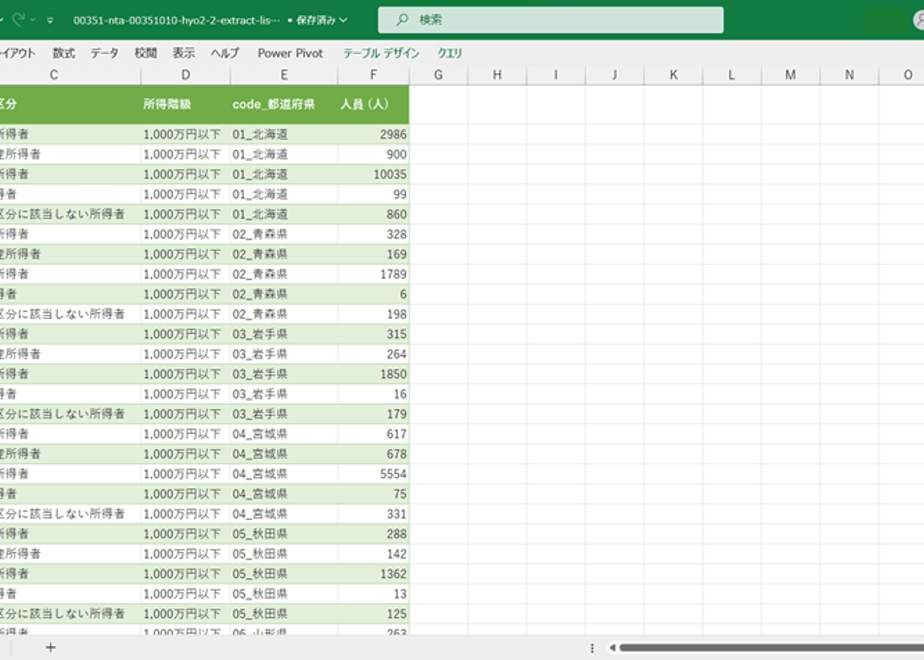This screenshot has height=660, width=924.
Task: Select cell with value 99
Action: (x=374, y=194)
